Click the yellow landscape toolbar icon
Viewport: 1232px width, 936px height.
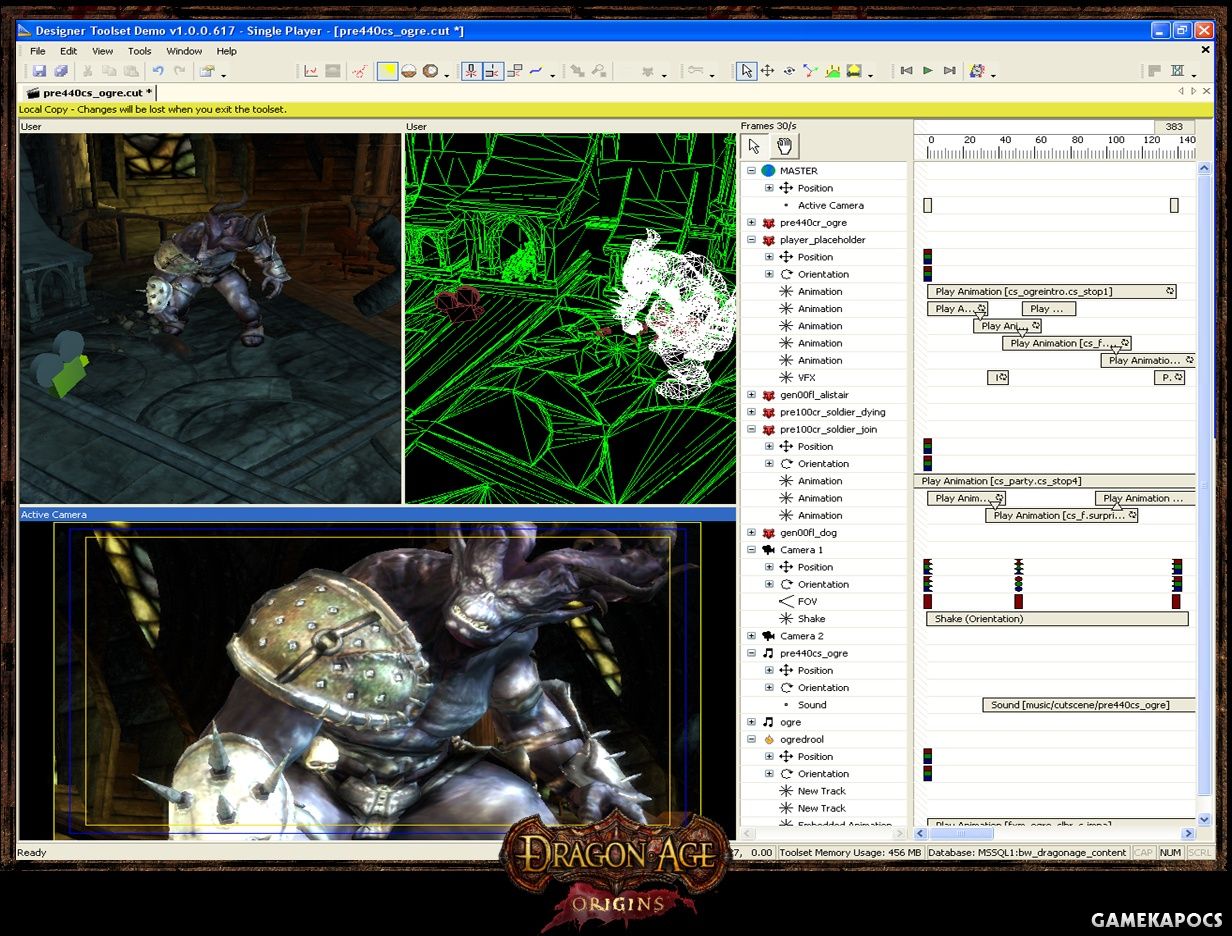(854, 71)
